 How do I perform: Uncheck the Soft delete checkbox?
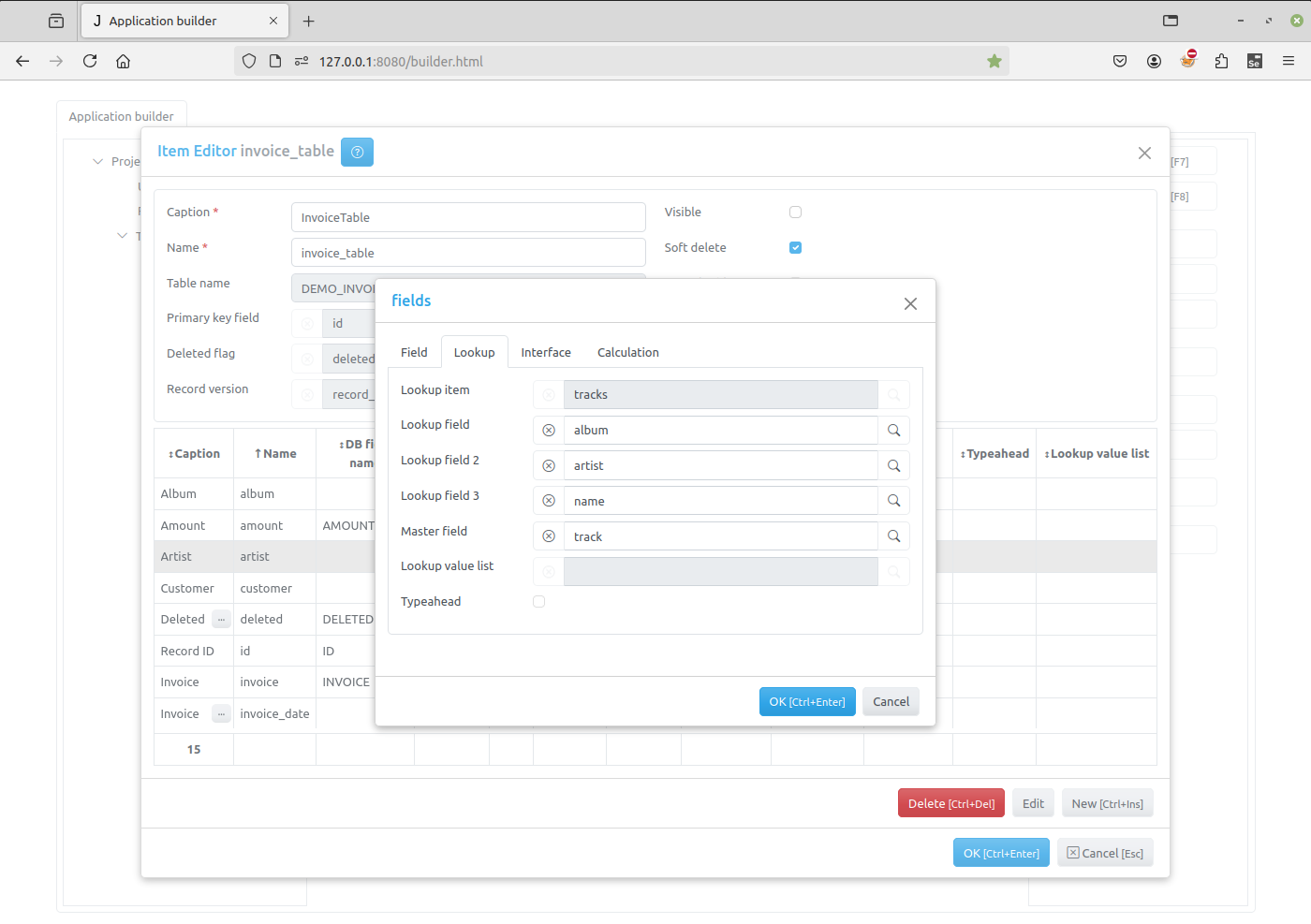795,248
